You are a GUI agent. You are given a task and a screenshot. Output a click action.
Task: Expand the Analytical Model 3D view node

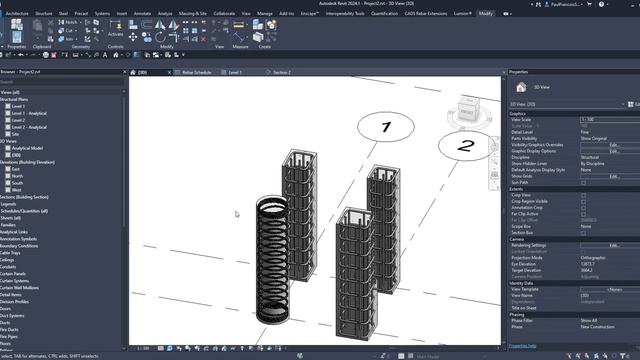pyautogui.click(x=8, y=148)
